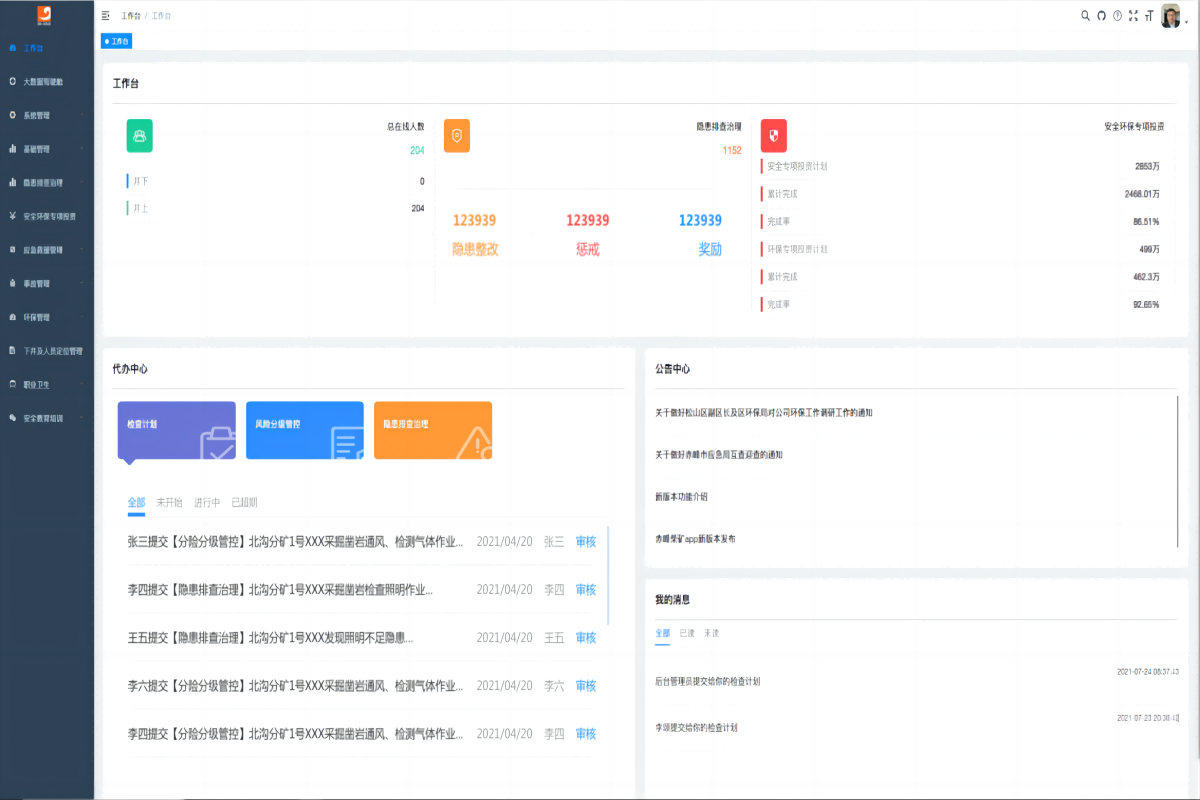The image size is (1200, 800).
Task: Open the user avatar dropdown menu
Action: [x=1170, y=17]
